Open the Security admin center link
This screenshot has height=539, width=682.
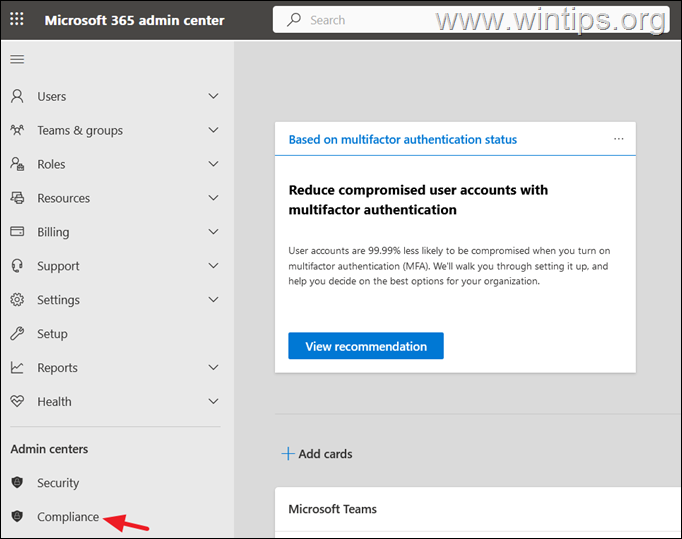(x=58, y=483)
